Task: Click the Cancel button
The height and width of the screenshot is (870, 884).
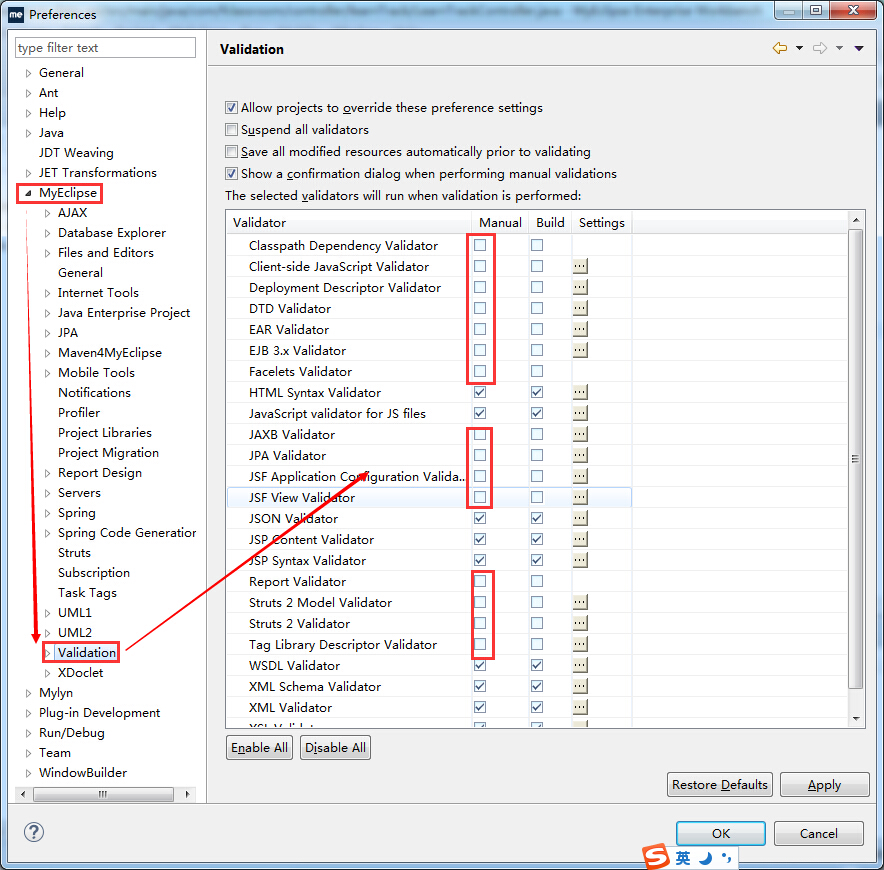Action: click(819, 833)
